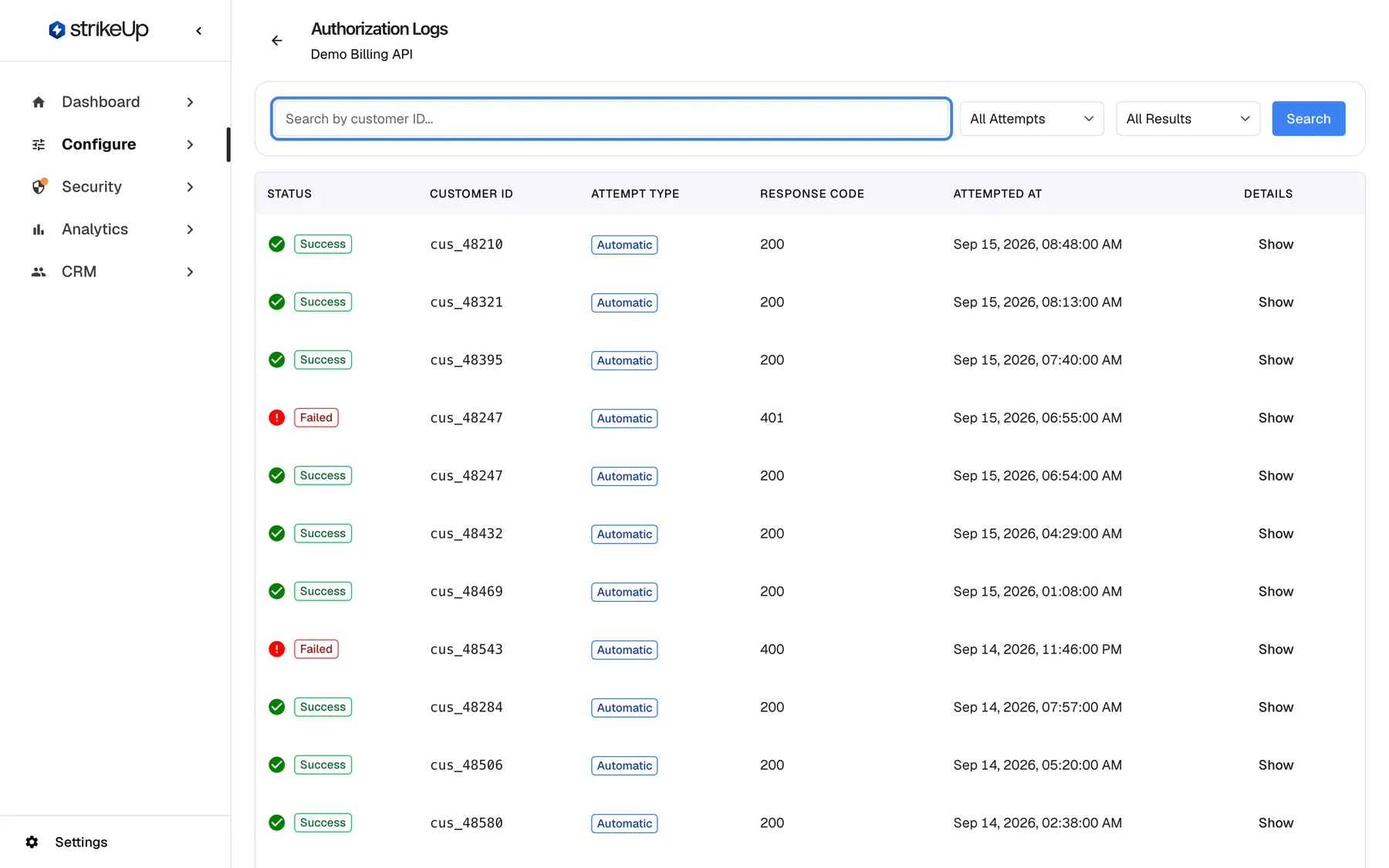Screen dimensions: 1389x868
Task: Show details for cus_48543
Action: click(1276, 649)
